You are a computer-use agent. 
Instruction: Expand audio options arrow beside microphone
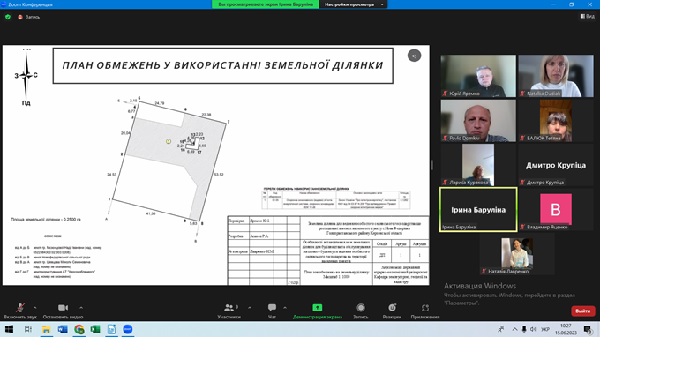coord(35,307)
